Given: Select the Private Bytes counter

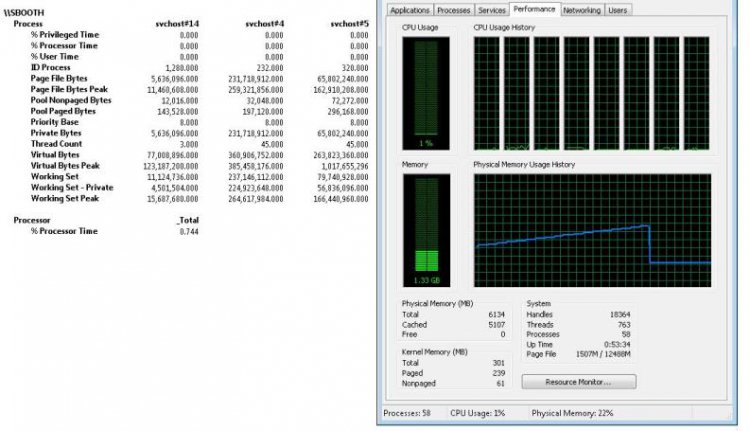Looking at the screenshot, I should click(56, 133).
